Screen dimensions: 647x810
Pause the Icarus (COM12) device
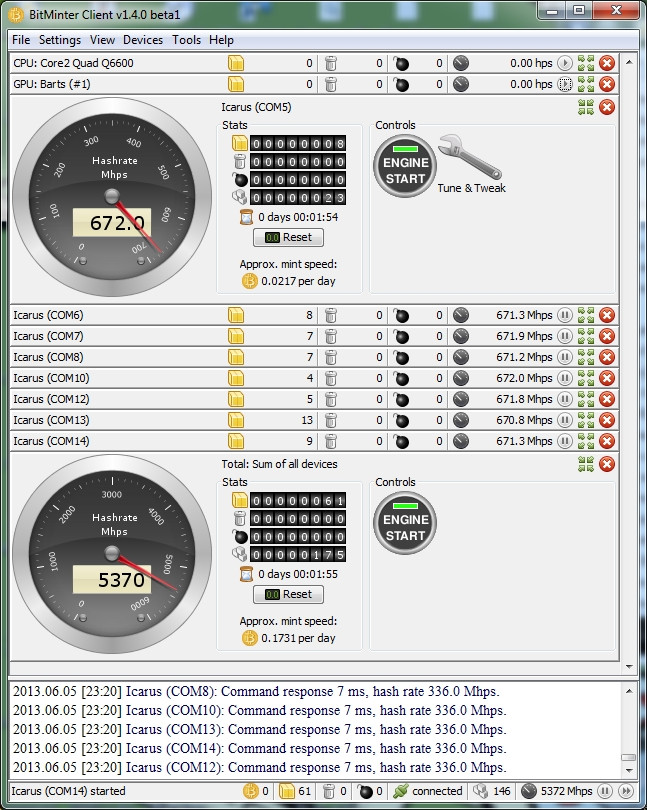[x=565, y=399]
